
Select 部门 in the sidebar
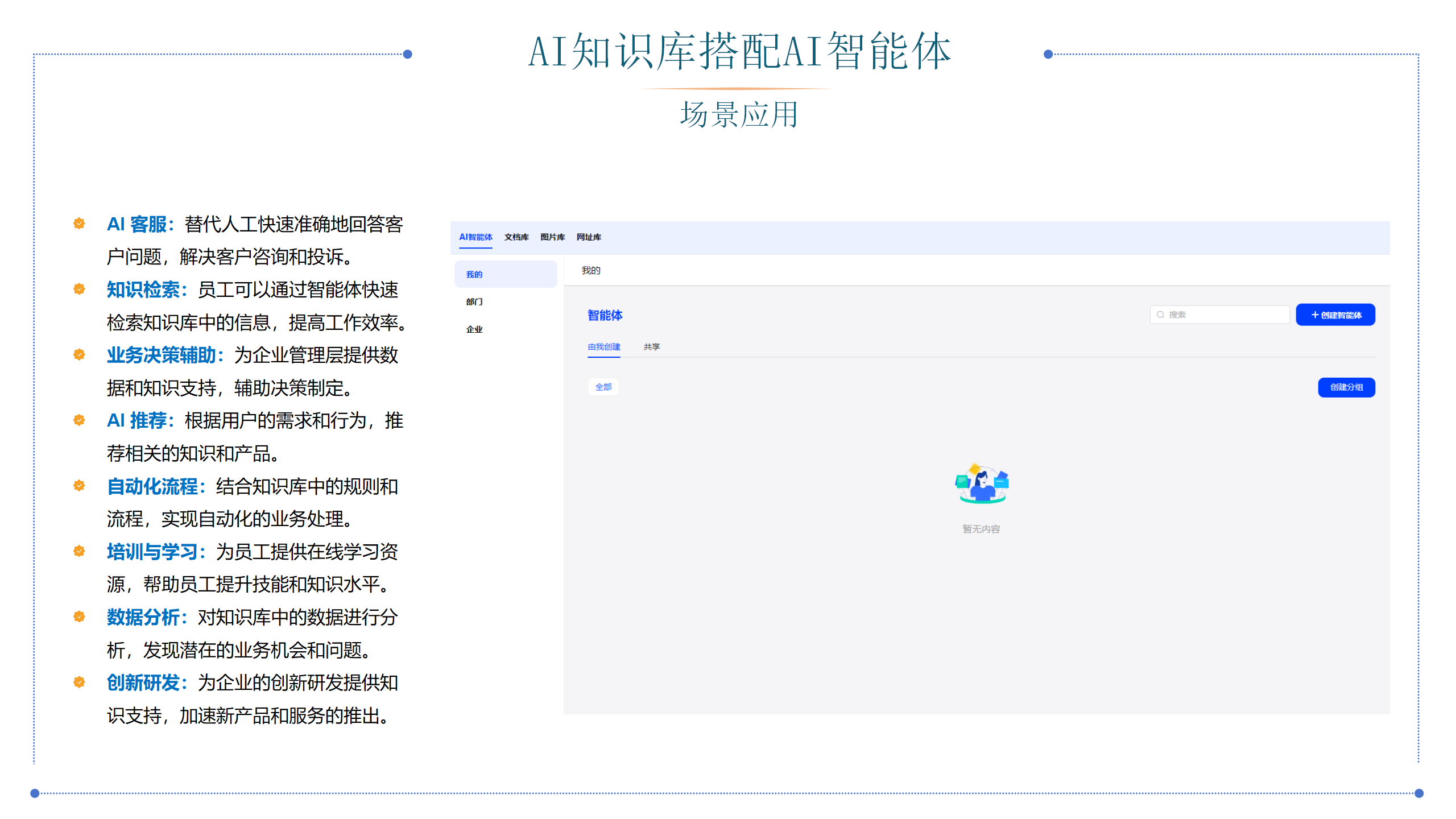[x=474, y=302]
